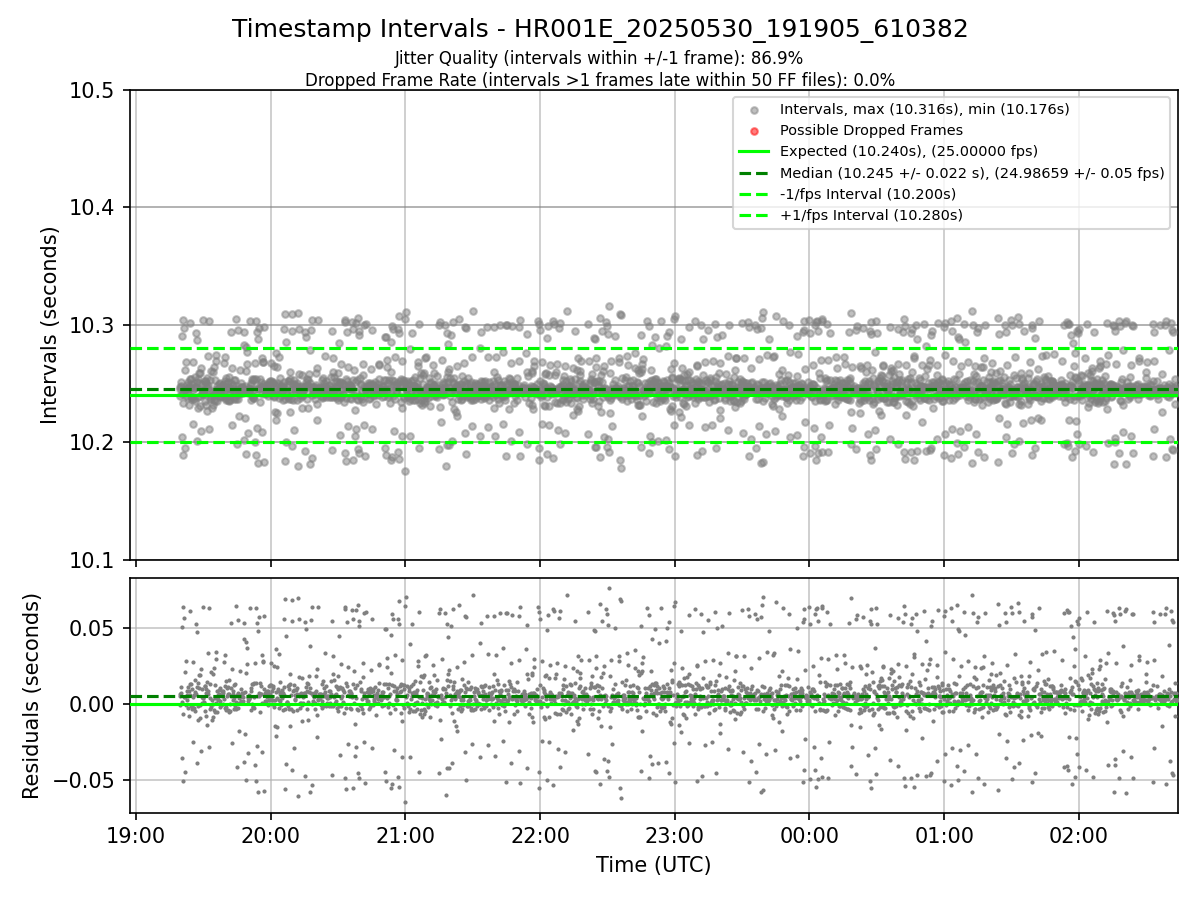Viewport: 1200px width, 900px height.
Task: Click legend entry starting 'Median (10.245 +/- 0.022 s)'
Action: click(972, 173)
